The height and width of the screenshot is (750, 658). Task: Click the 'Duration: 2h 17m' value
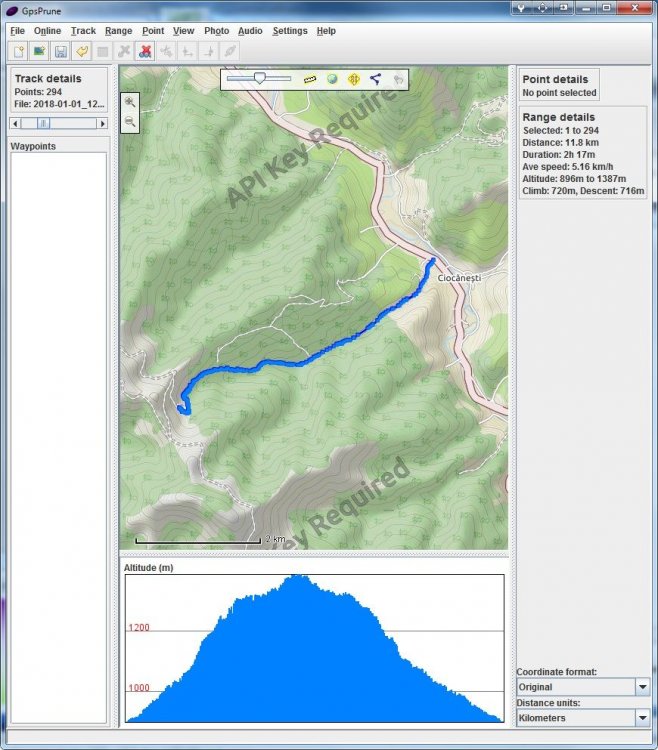pos(559,154)
